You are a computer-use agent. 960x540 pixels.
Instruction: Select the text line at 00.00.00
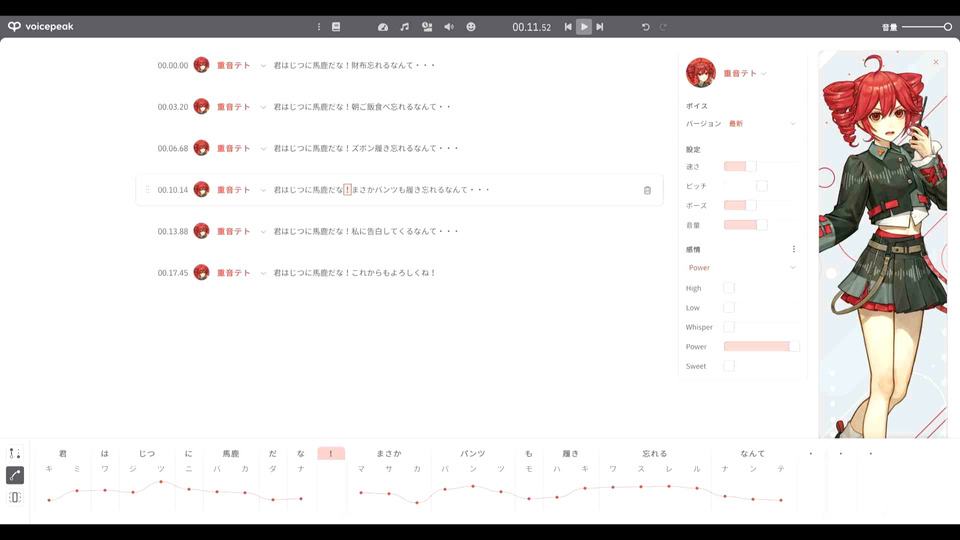[354, 65]
